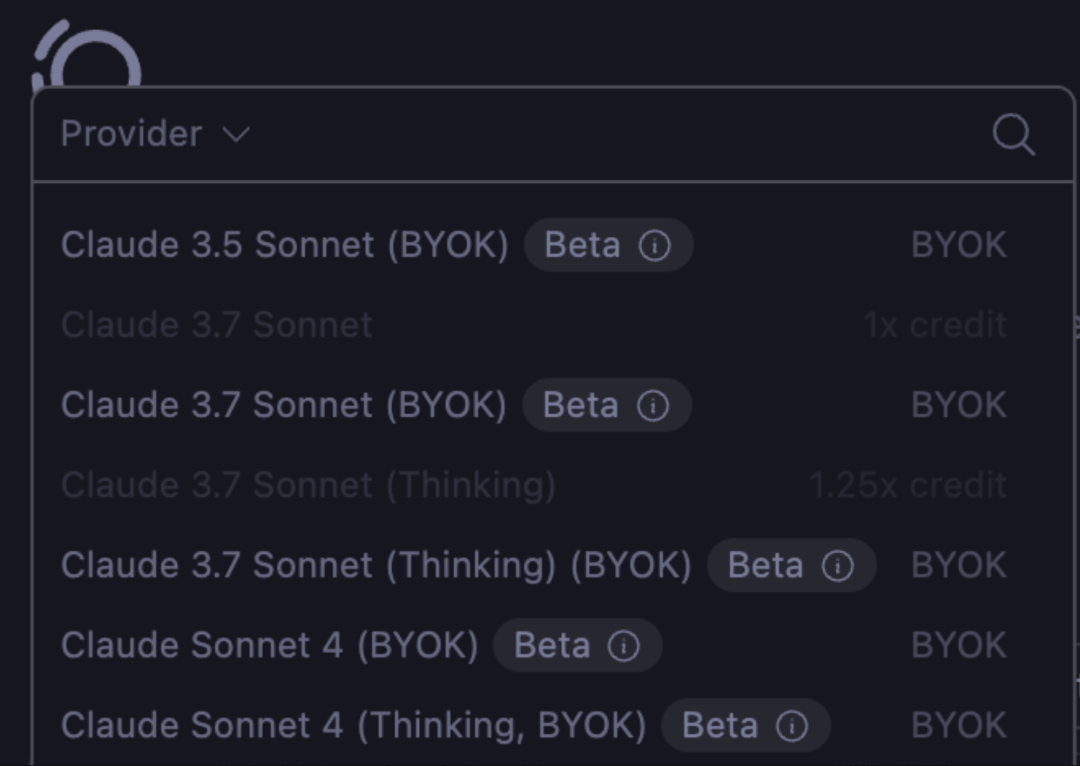Select Claude 3.7 Sonnet (Thinking) (BYOK)

point(375,565)
